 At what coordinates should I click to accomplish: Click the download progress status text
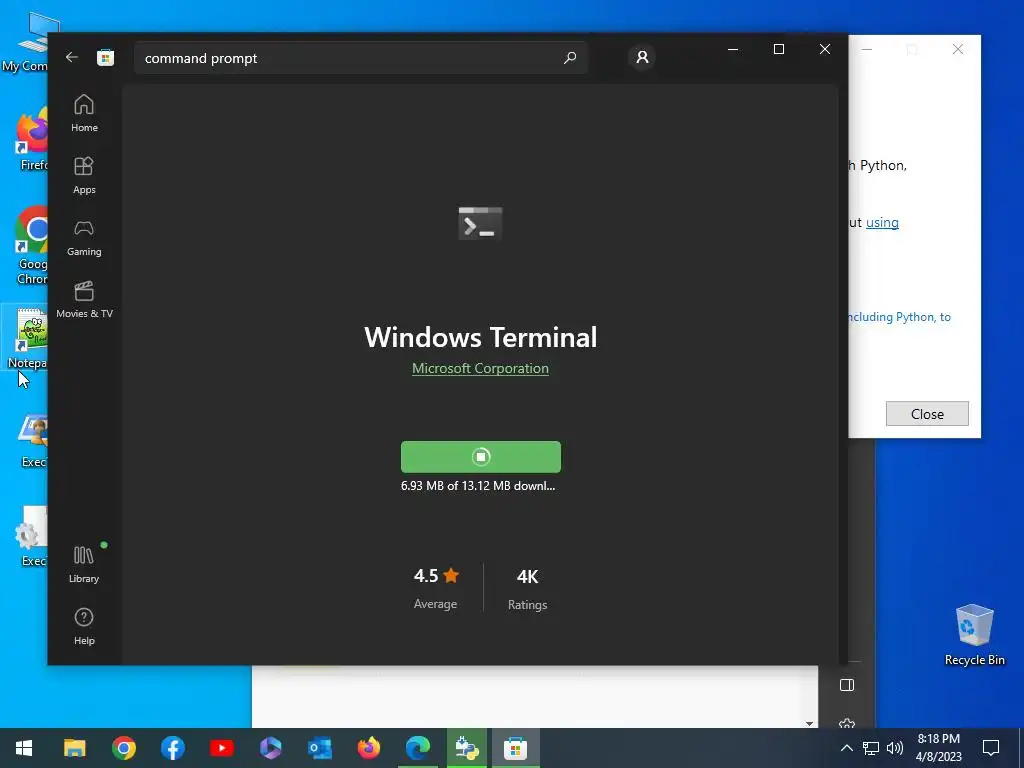[x=478, y=486]
